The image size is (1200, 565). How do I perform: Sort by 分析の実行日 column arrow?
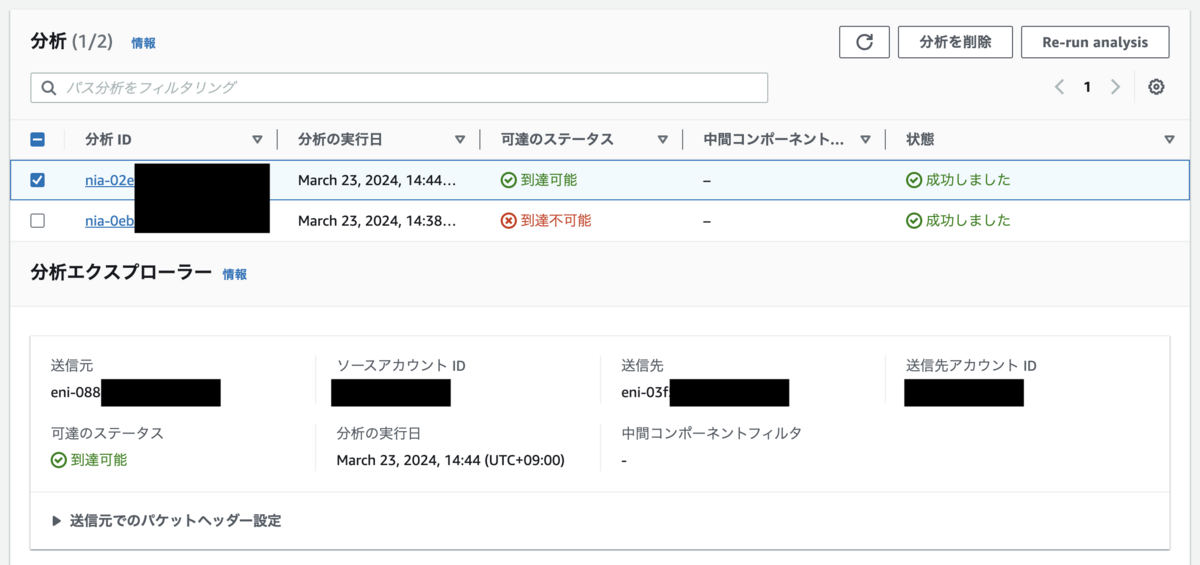point(460,140)
